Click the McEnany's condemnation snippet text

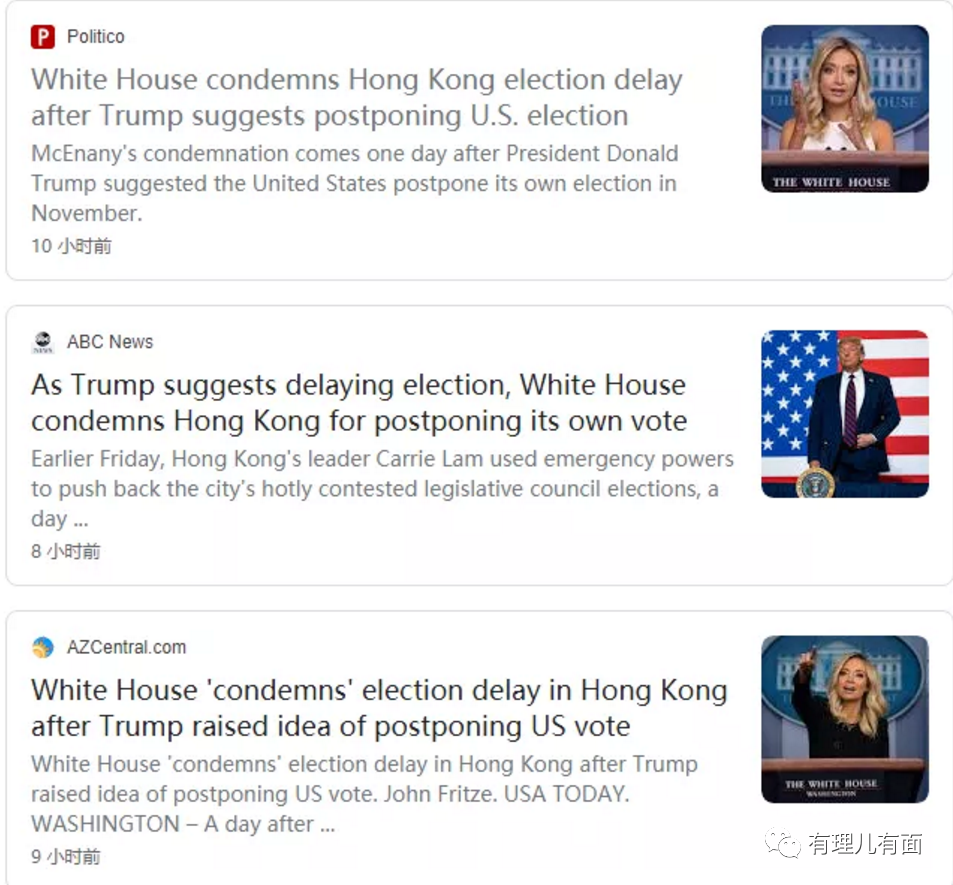354,183
